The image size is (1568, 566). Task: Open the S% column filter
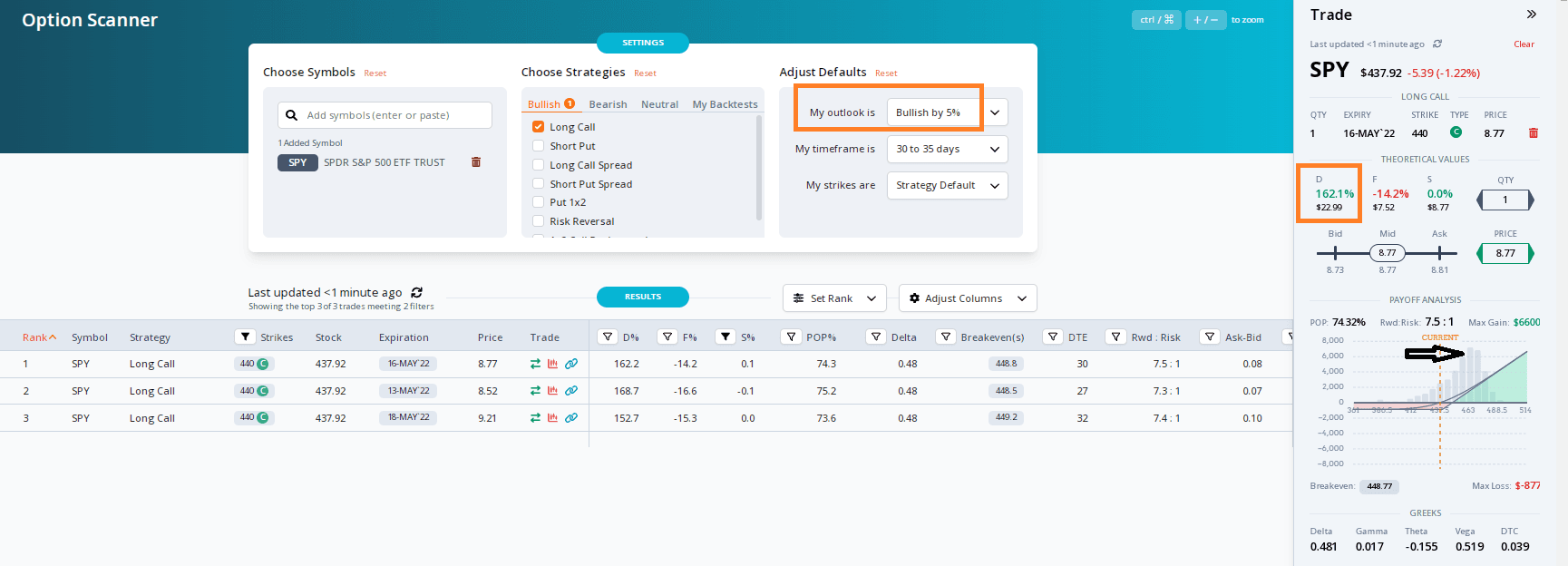pyautogui.click(x=726, y=337)
